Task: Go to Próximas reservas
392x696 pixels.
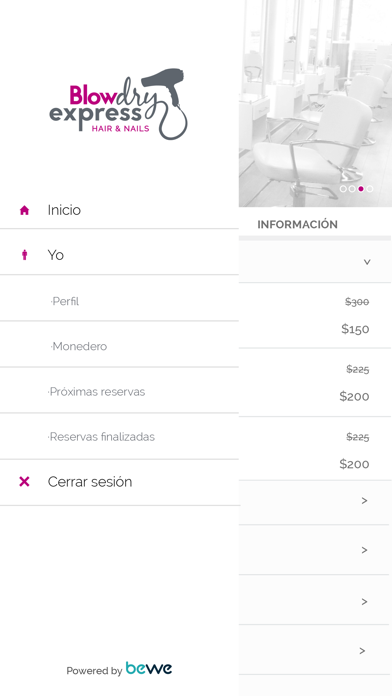Action: [x=119, y=392]
